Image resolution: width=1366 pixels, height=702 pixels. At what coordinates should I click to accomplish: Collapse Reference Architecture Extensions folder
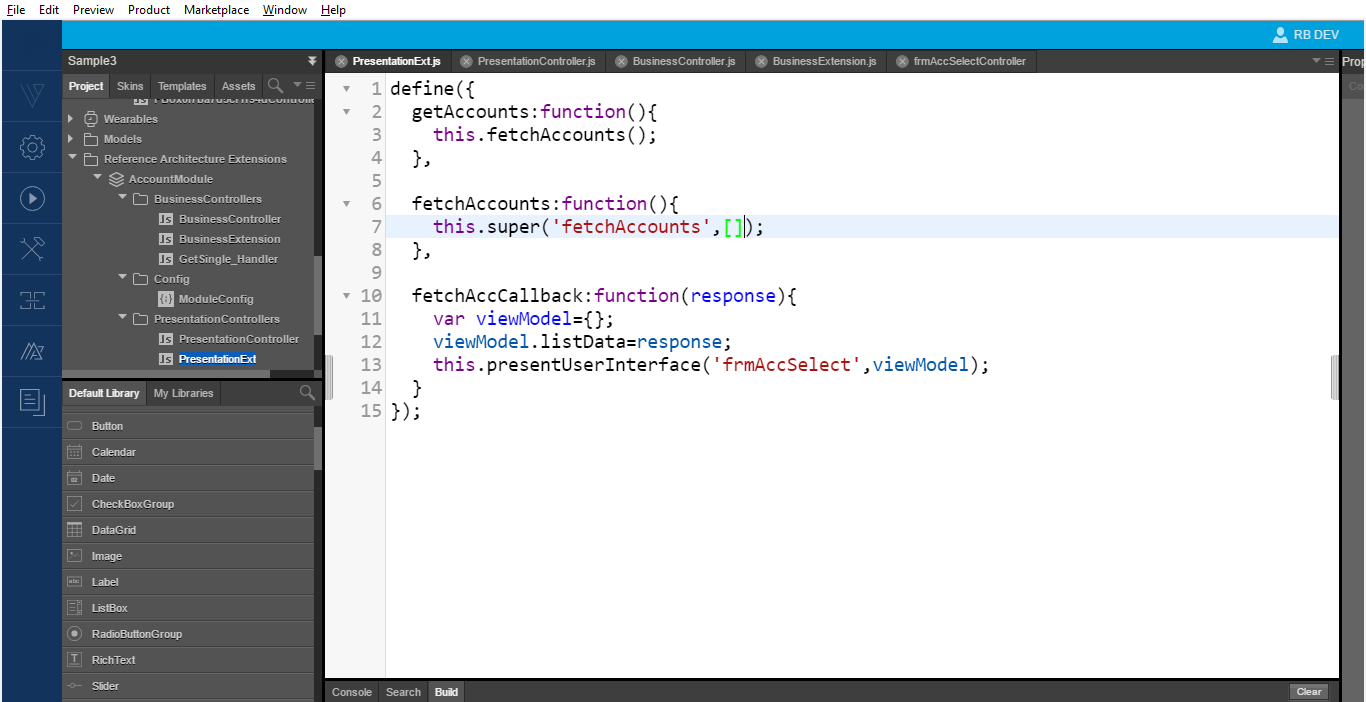click(72, 158)
